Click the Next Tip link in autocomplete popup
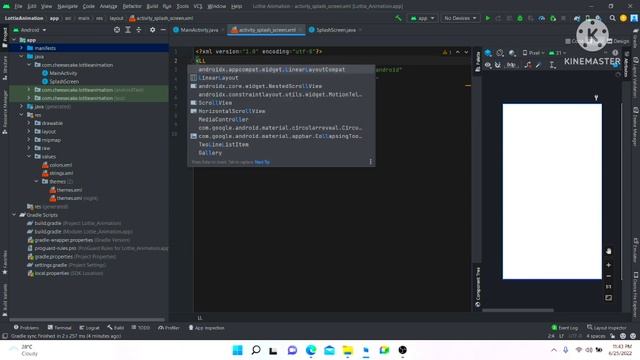 [x=262, y=162]
